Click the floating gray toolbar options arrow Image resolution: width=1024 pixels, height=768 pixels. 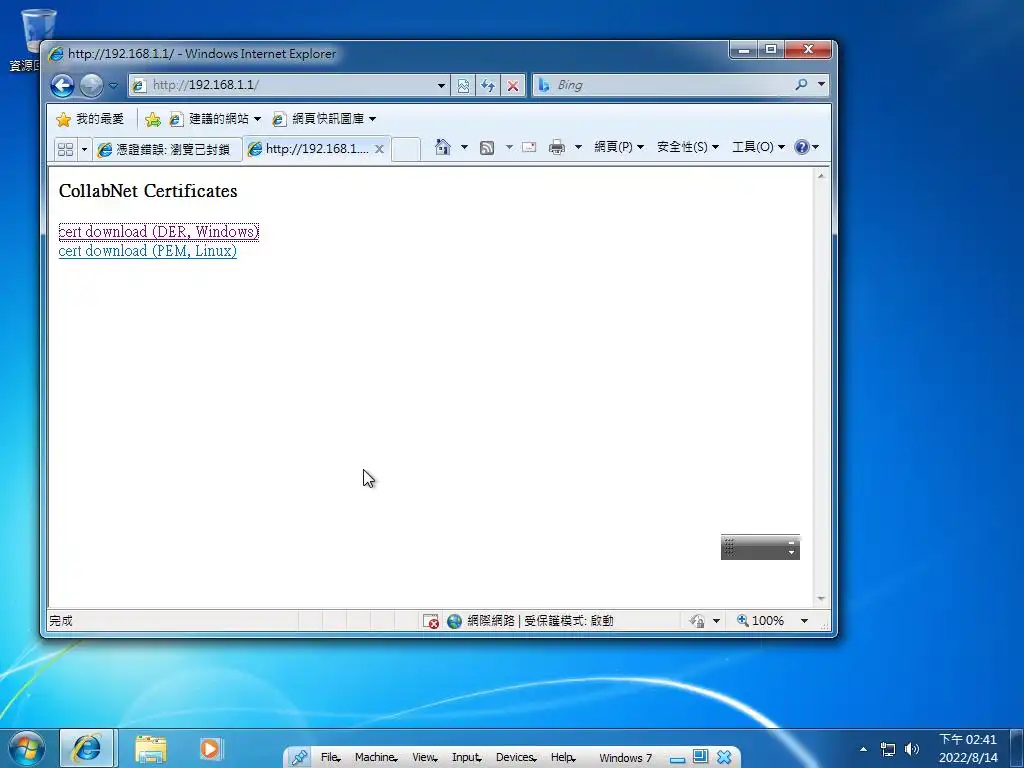point(792,552)
